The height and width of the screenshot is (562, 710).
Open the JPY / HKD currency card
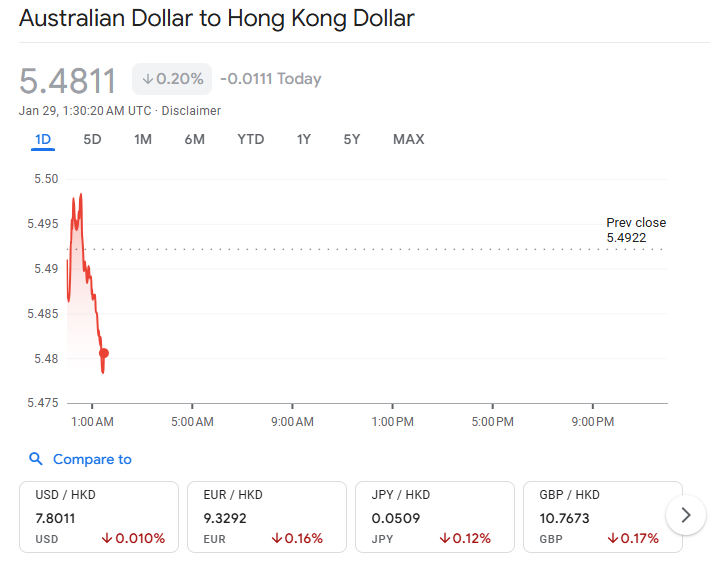coord(435,516)
